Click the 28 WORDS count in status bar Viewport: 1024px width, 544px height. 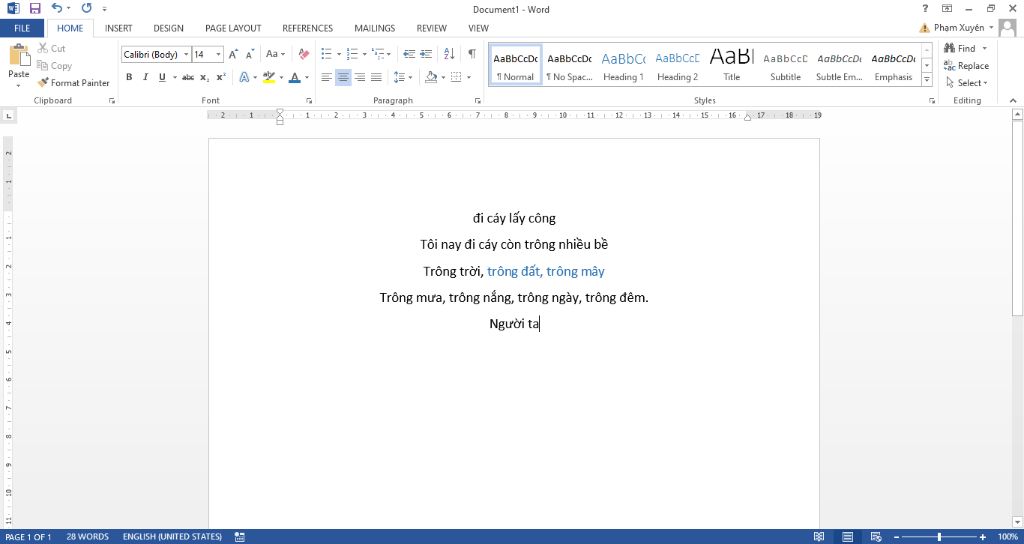point(88,537)
